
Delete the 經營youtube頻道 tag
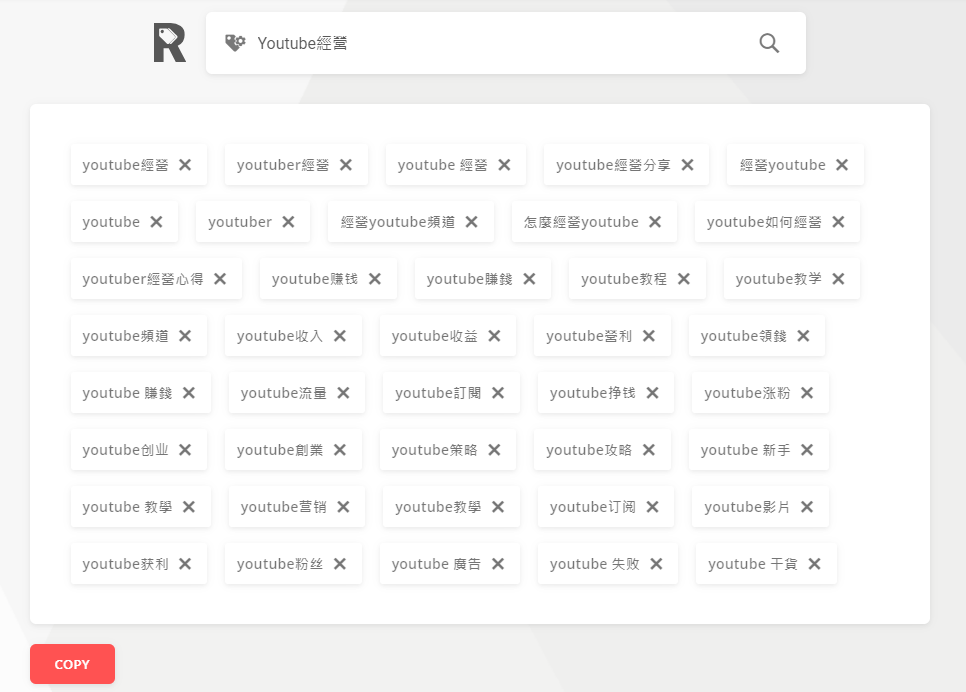[471, 222]
